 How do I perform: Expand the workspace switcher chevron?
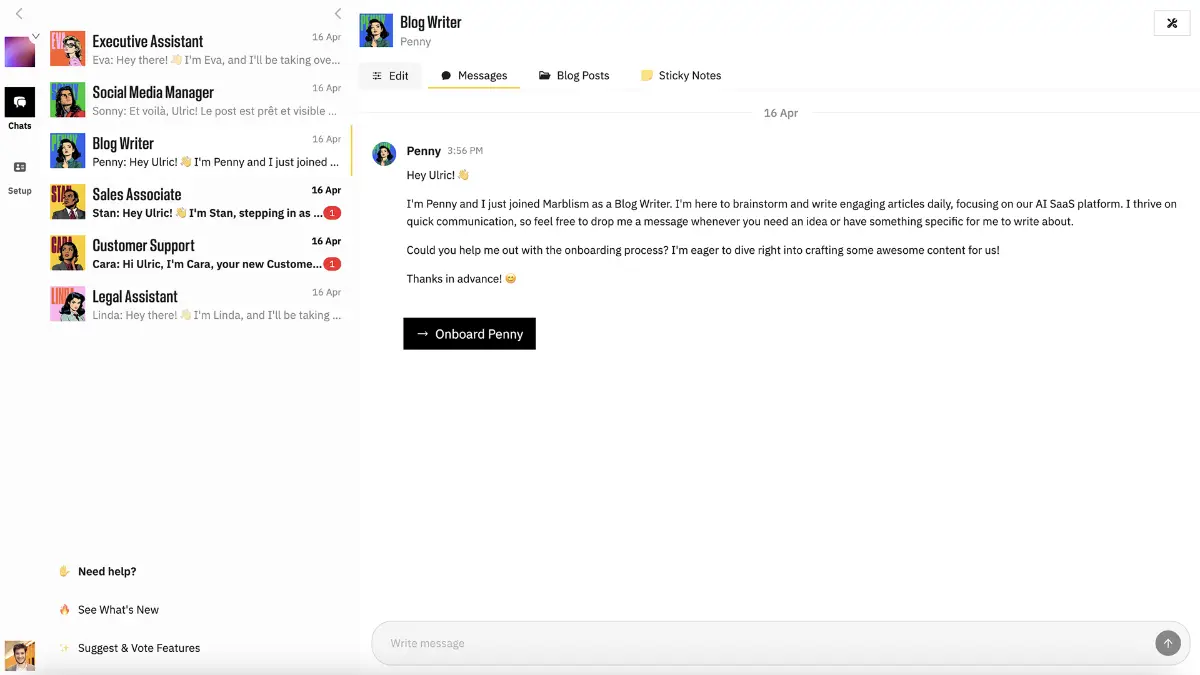pos(36,36)
